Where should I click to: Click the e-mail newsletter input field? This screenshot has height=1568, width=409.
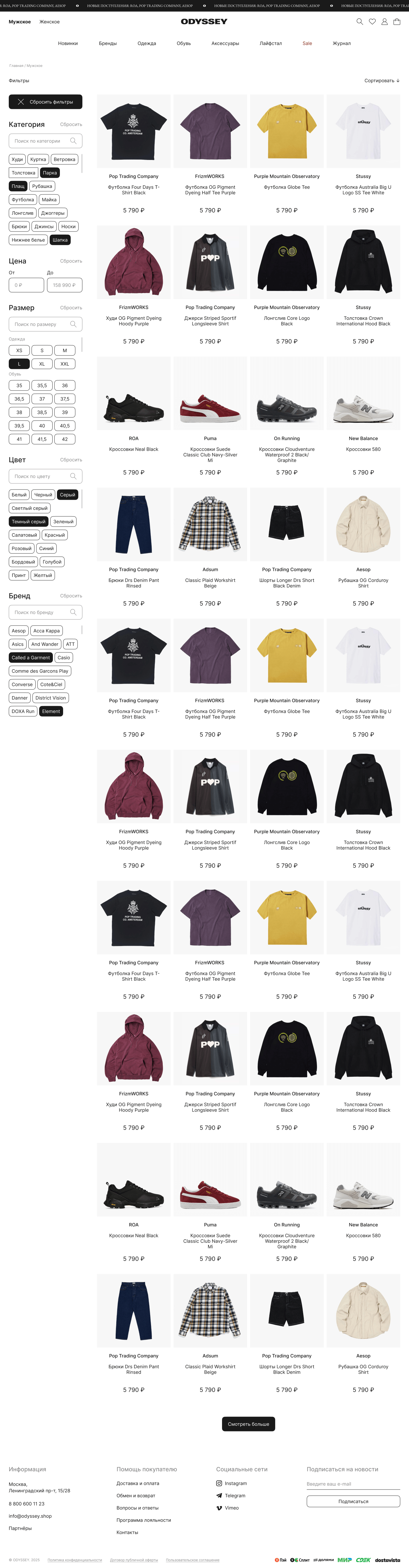click(353, 1484)
